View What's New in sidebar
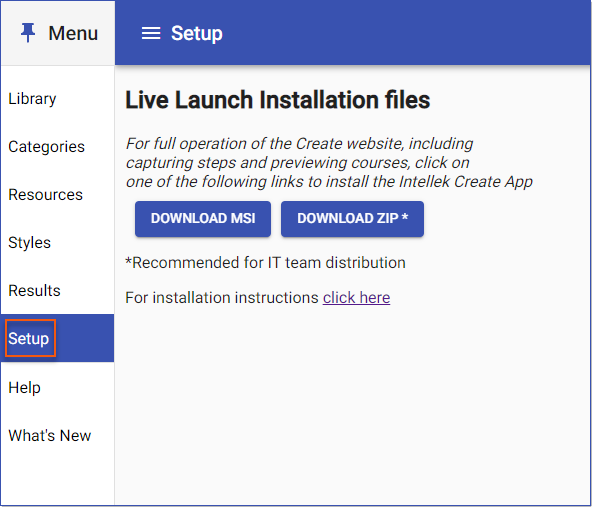The width and height of the screenshot is (594, 509). [x=58, y=436]
